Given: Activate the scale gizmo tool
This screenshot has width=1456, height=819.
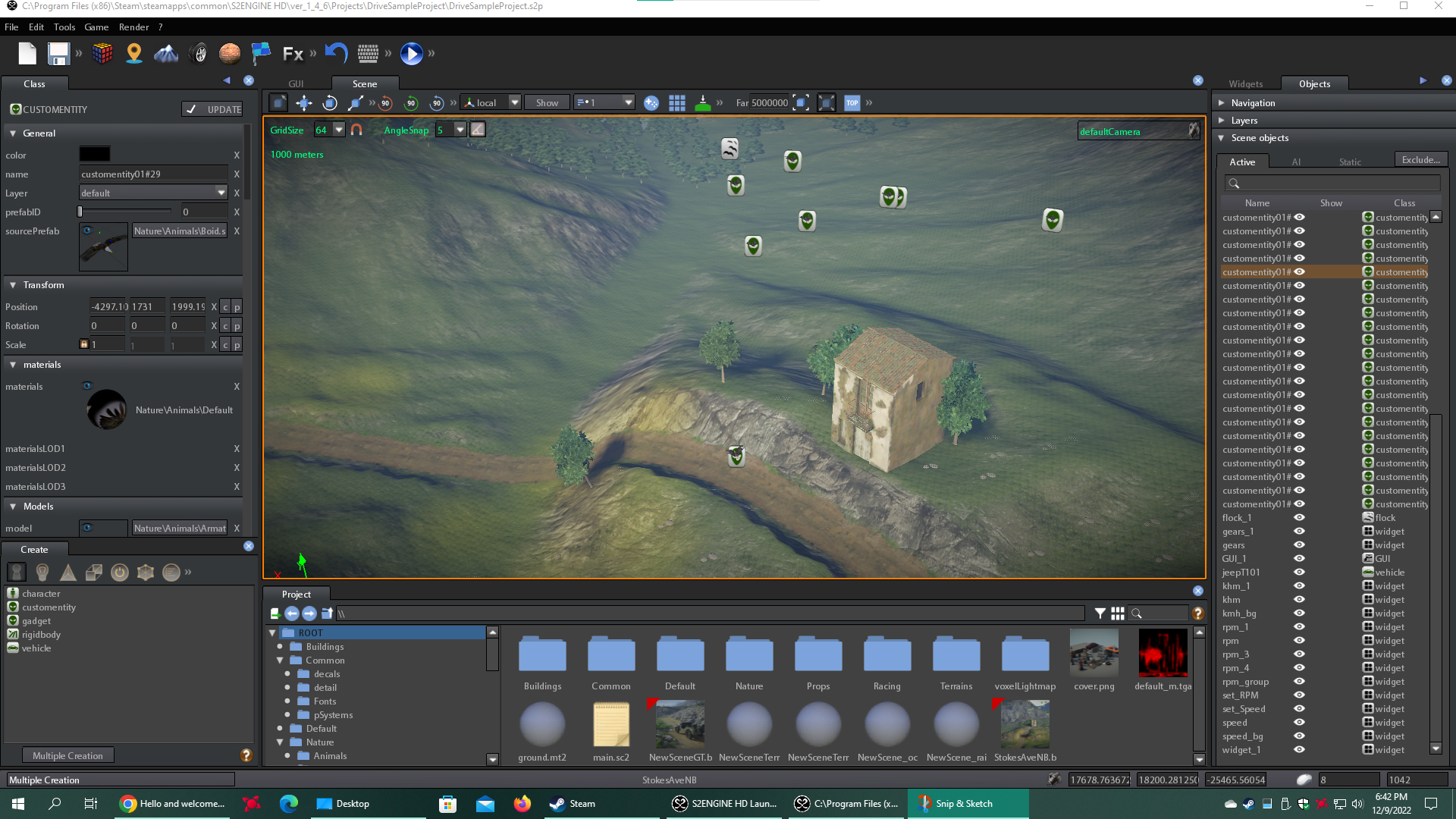Looking at the screenshot, I should click(356, 103).
